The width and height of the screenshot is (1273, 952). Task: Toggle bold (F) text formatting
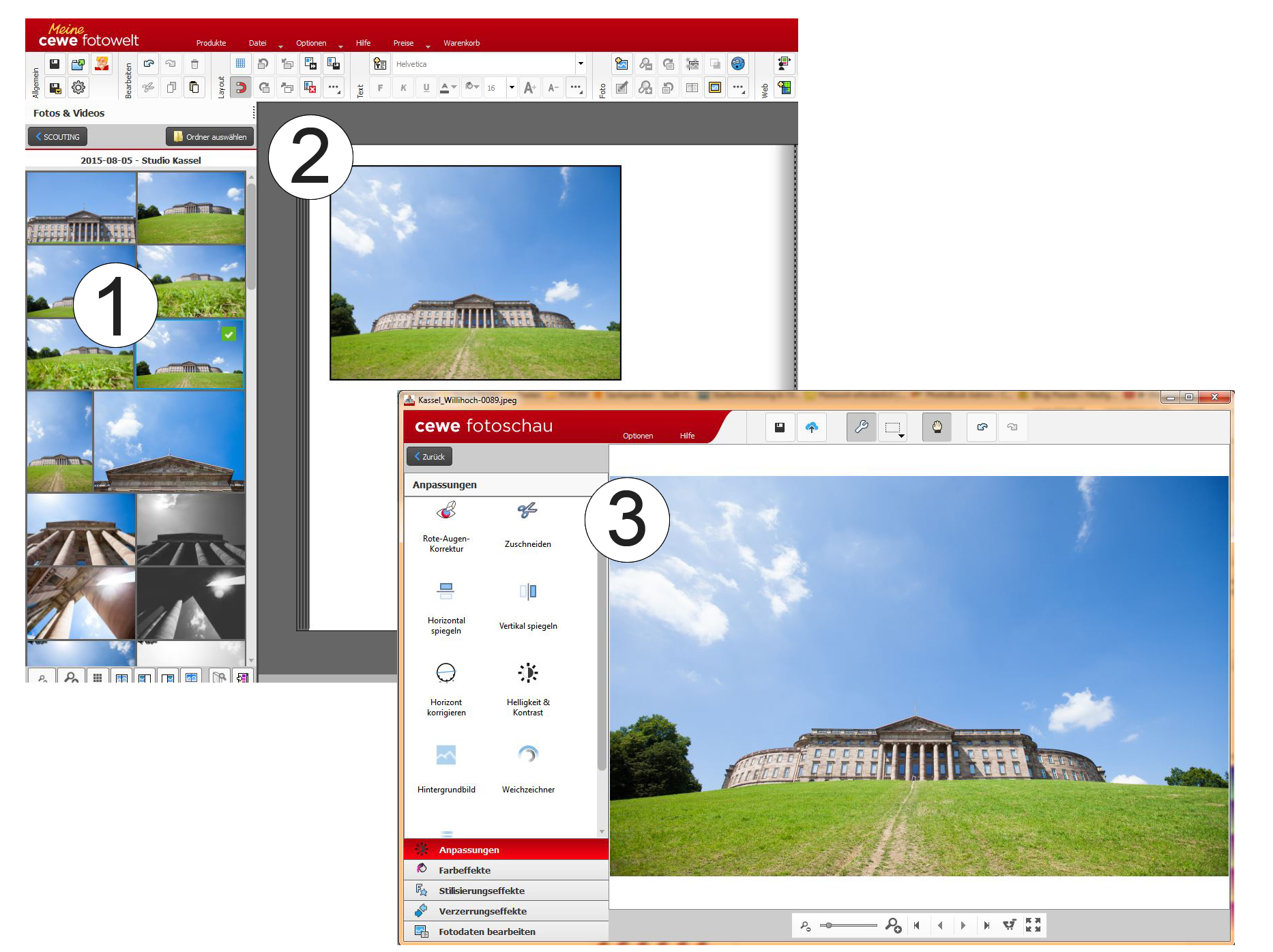point(380,87)
